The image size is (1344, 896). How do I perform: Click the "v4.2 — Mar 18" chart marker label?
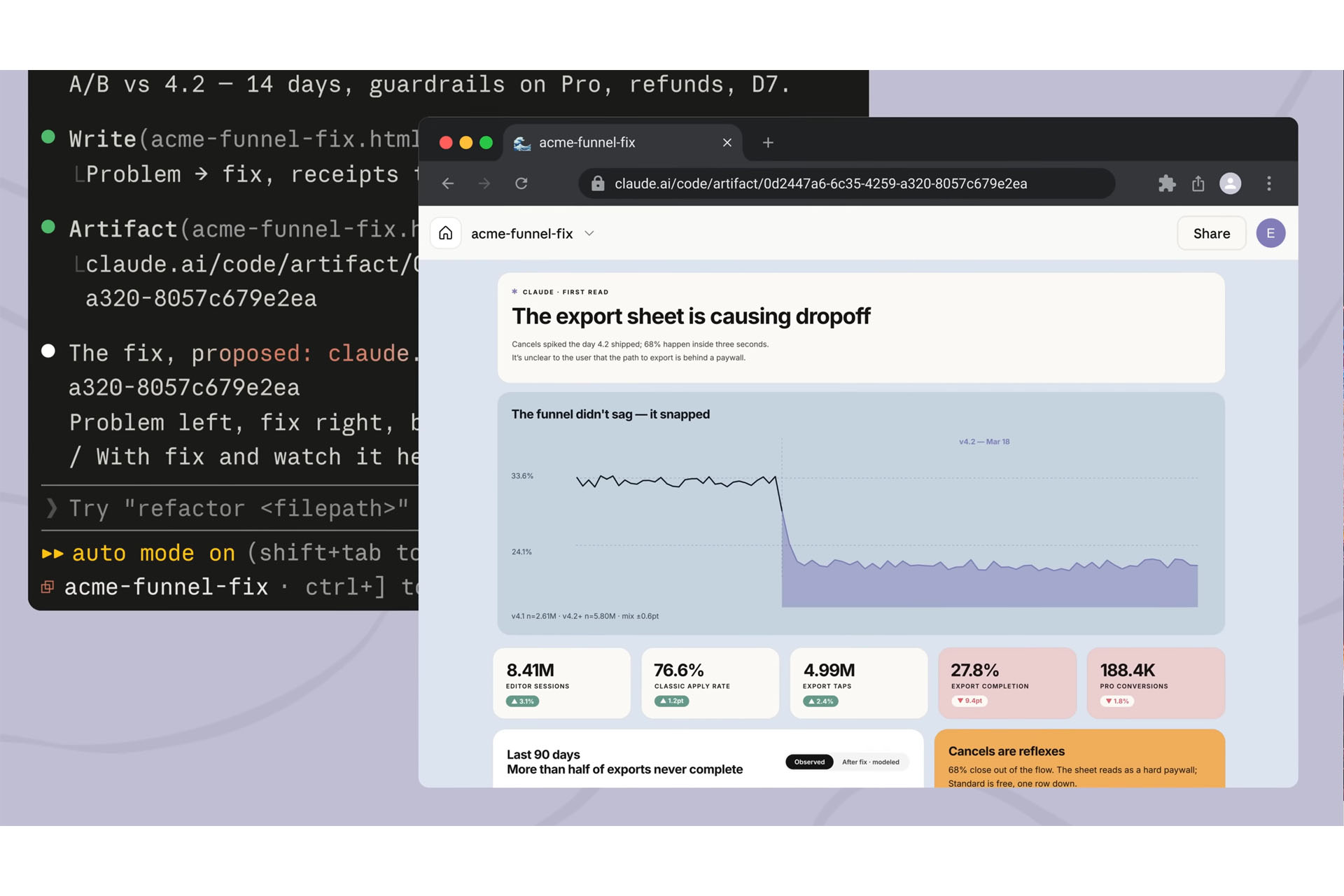click(x=984, y=442)
